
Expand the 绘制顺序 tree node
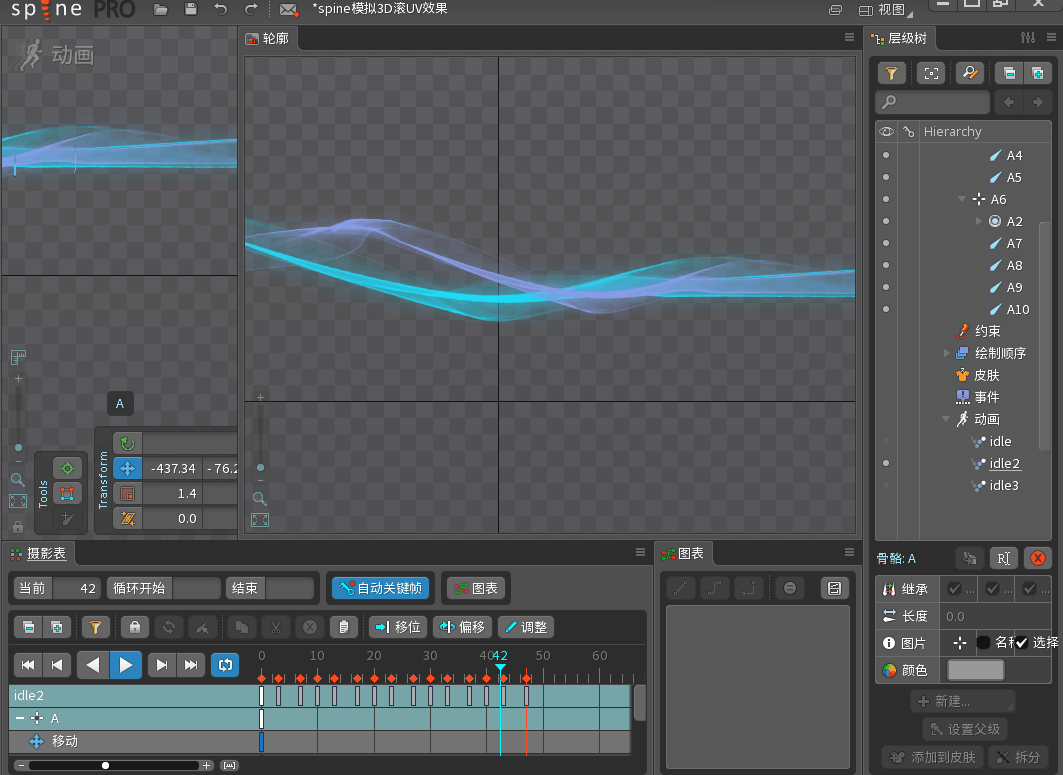coord(946,353)
